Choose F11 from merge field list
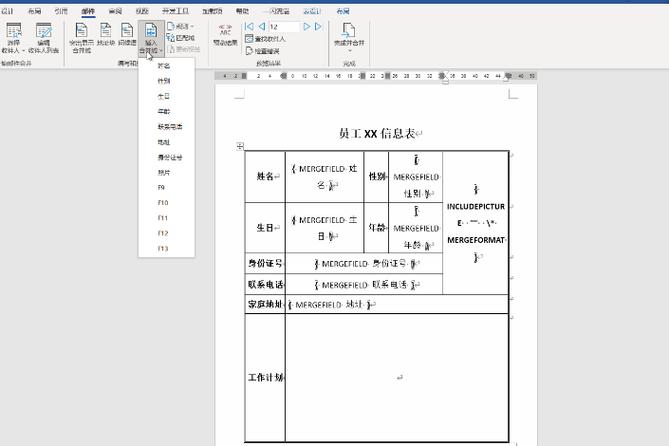Viewport: 669px width, 446px height. point(166,218)
